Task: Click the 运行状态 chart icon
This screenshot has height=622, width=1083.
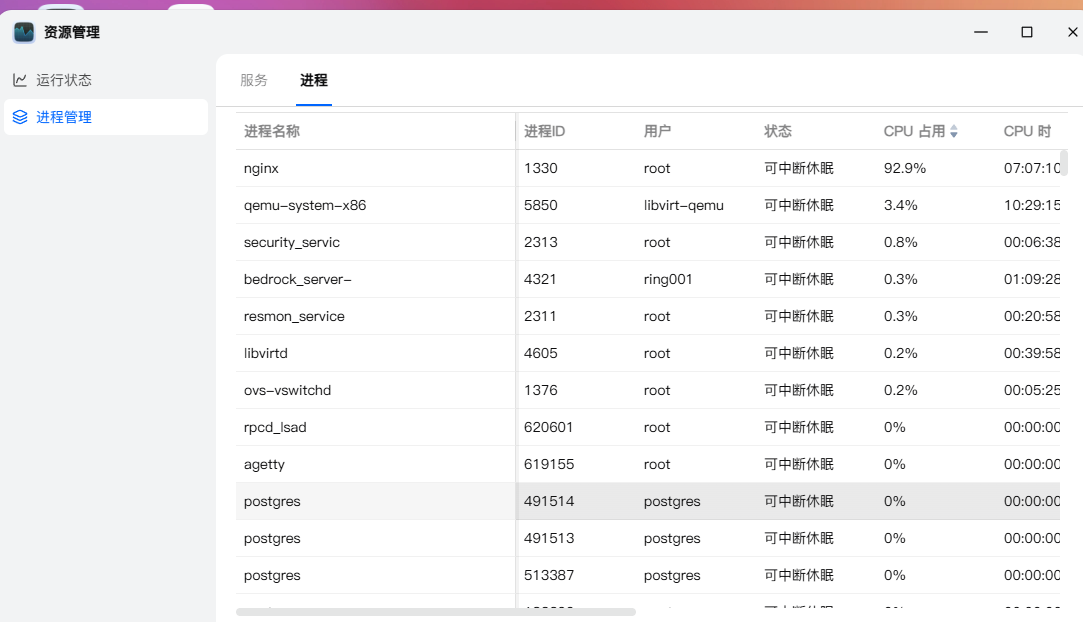Action: (20, 80)
